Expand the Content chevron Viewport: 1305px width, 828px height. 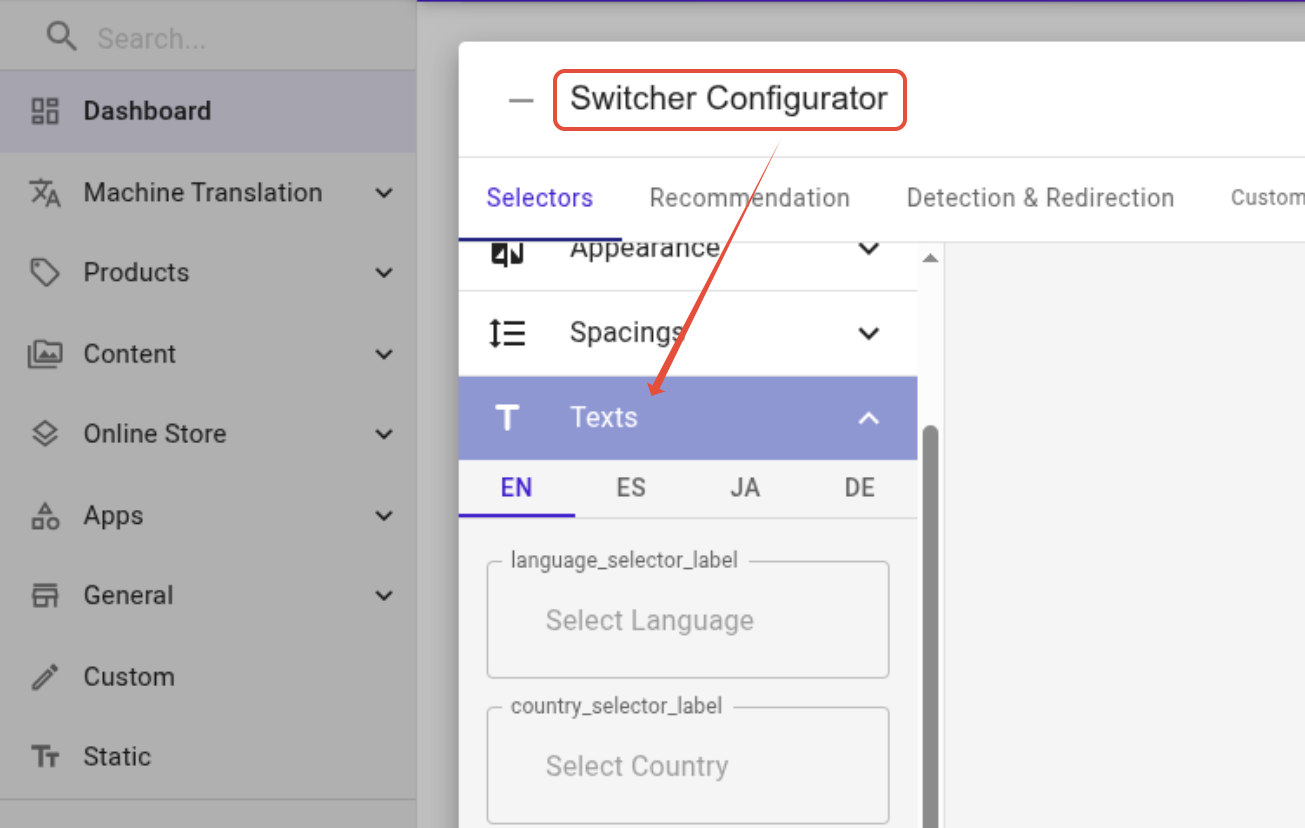point(384,355)
